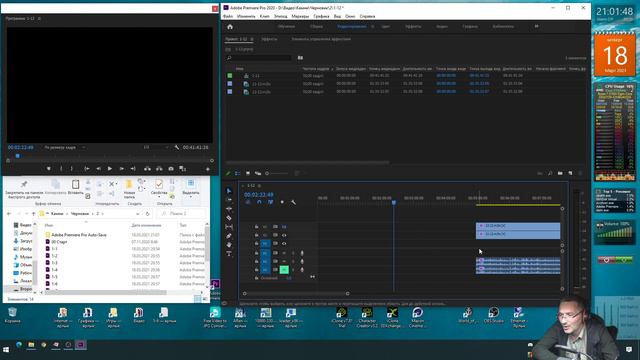Image resolution: width=640 pixels, height=360 pixels.
Task: Open Program monitor wrench settings
Action: click(176, 147)
